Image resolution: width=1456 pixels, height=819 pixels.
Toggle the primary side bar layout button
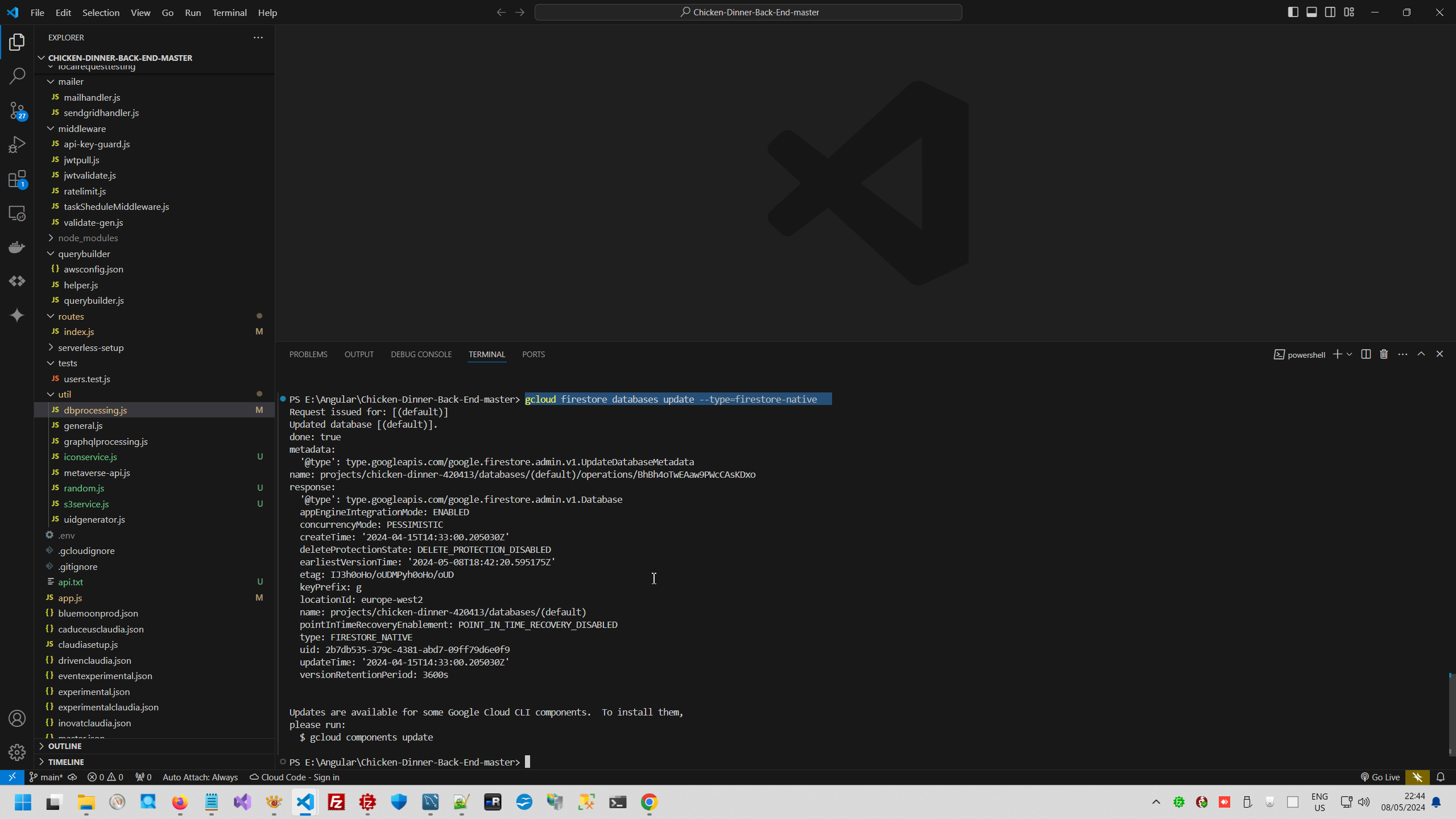click(1293, 12)
